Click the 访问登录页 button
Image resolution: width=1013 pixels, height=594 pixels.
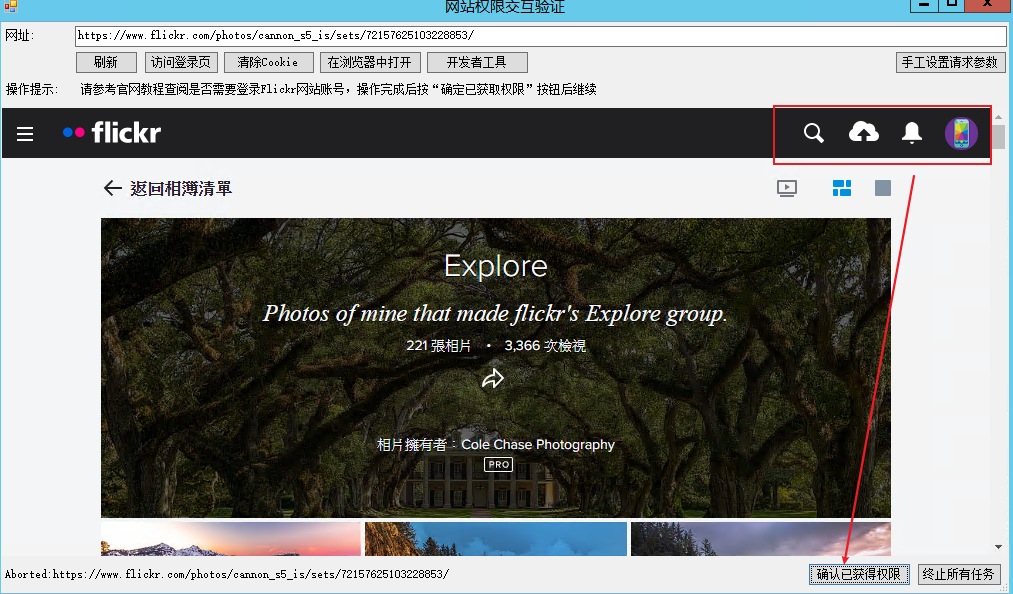(181, 63)
